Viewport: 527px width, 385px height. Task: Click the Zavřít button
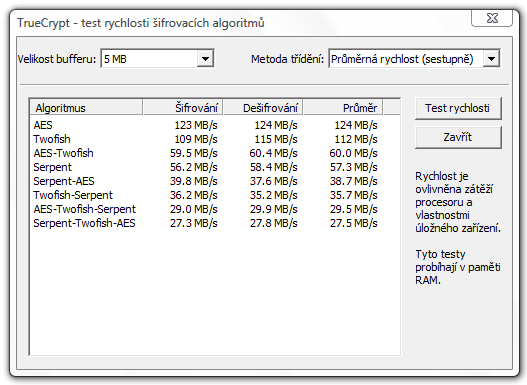pyautogui.click(x=458, y=137)
